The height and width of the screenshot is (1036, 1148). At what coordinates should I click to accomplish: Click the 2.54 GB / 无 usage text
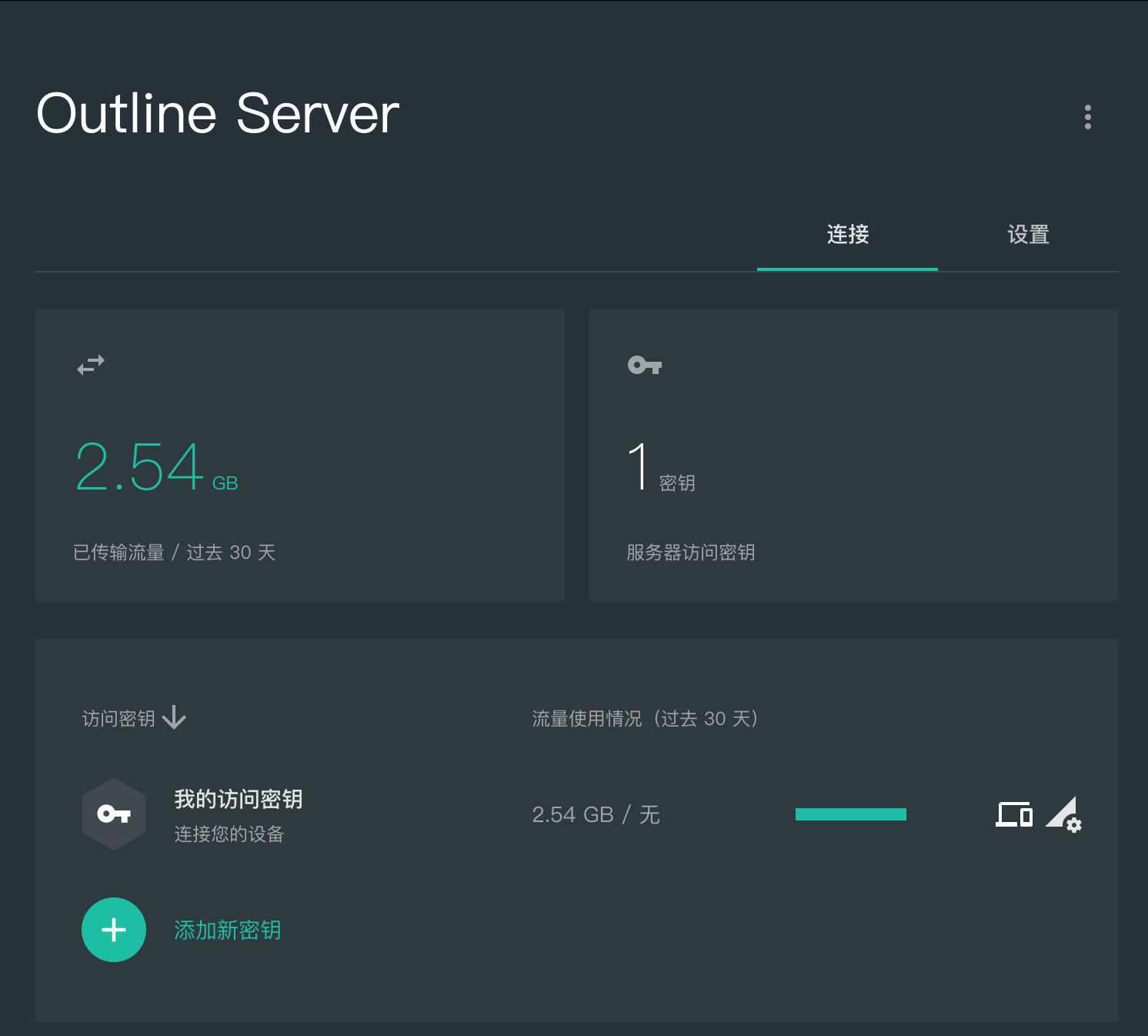(596, 814)
